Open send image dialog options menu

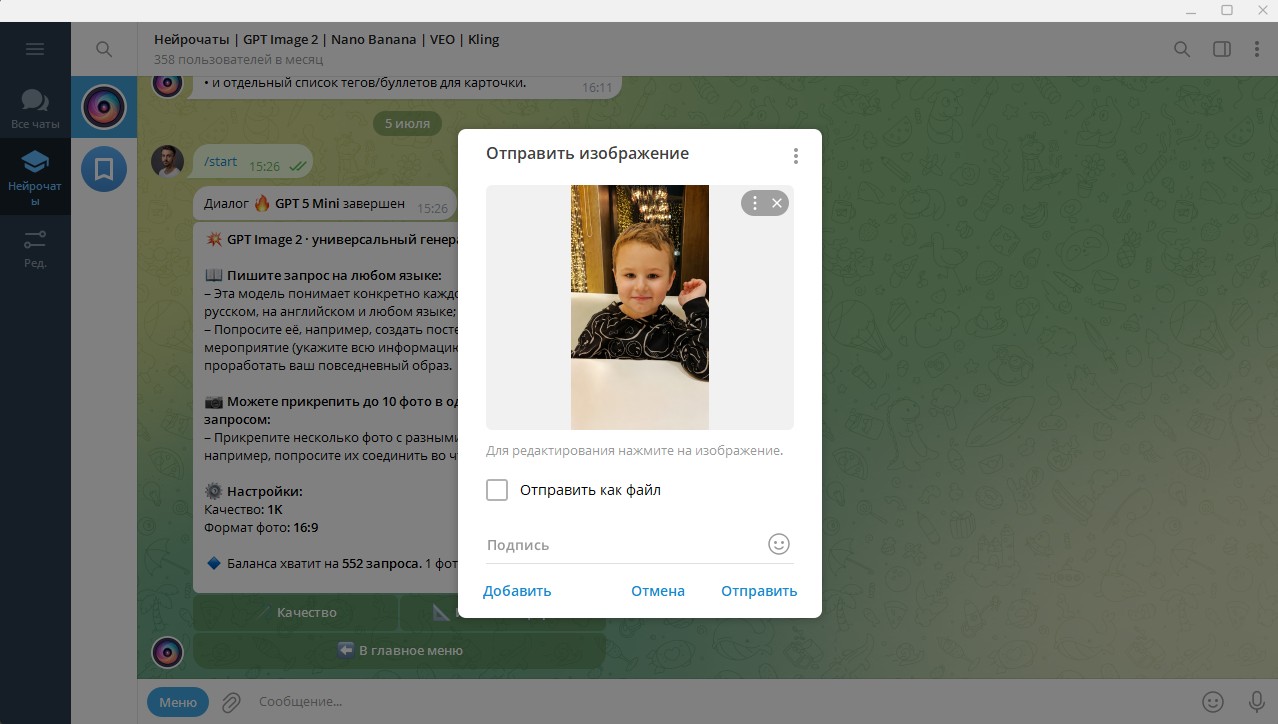point(796,156)
